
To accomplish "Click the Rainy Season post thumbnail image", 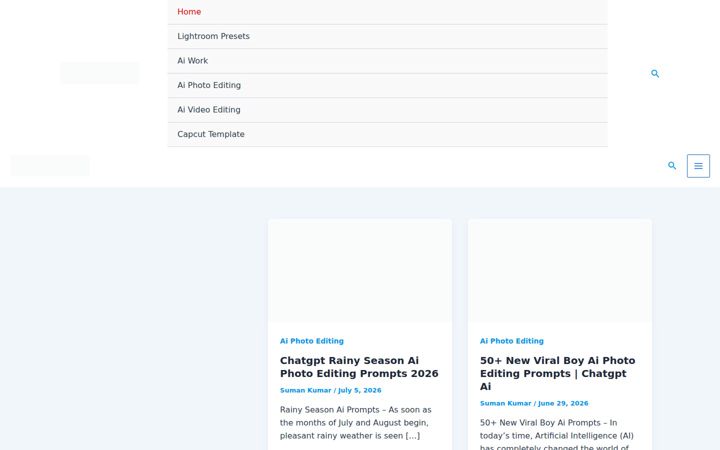I will (x=360, y=271).
